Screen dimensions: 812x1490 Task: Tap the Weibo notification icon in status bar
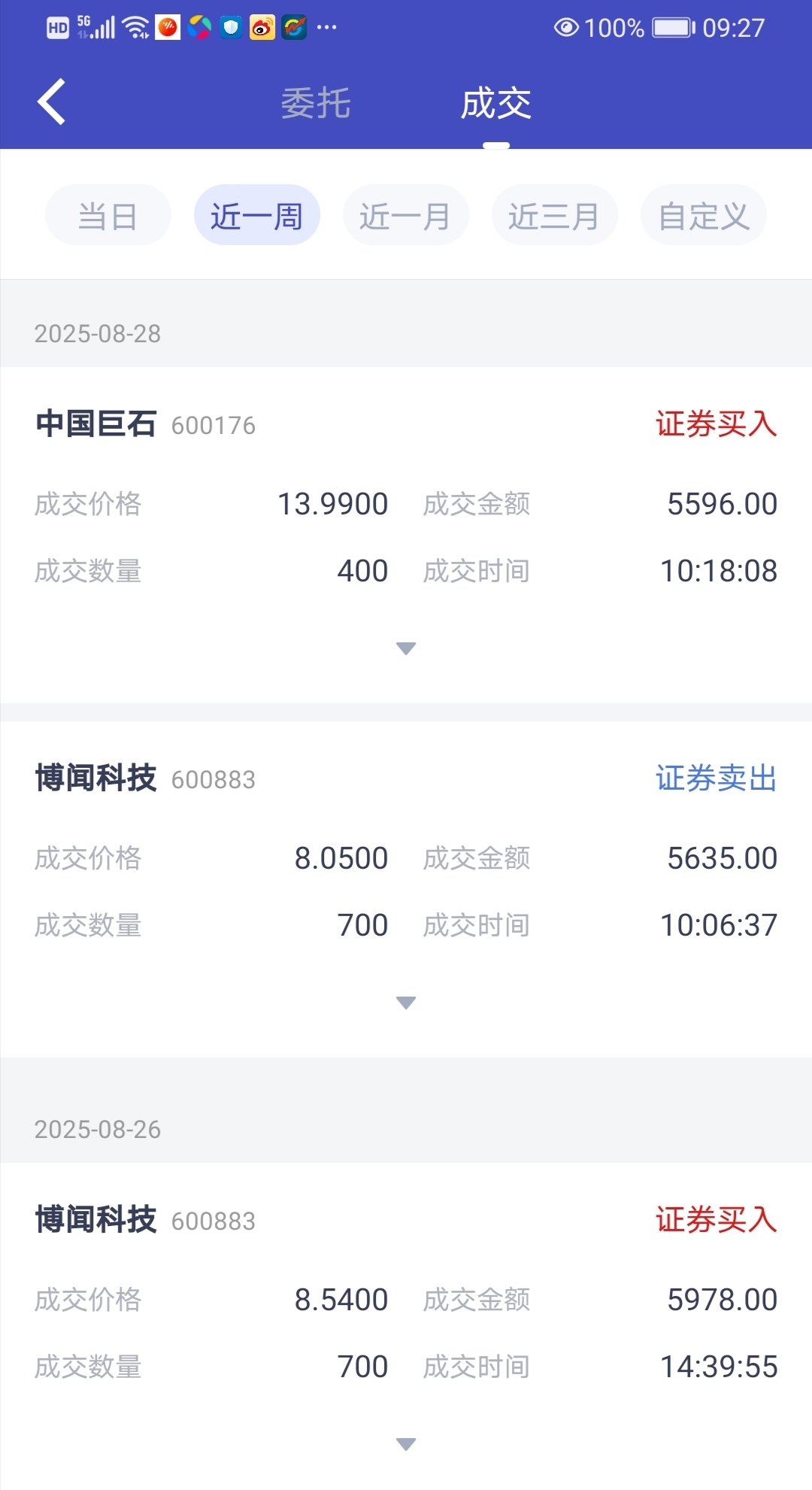coord(262,28)
